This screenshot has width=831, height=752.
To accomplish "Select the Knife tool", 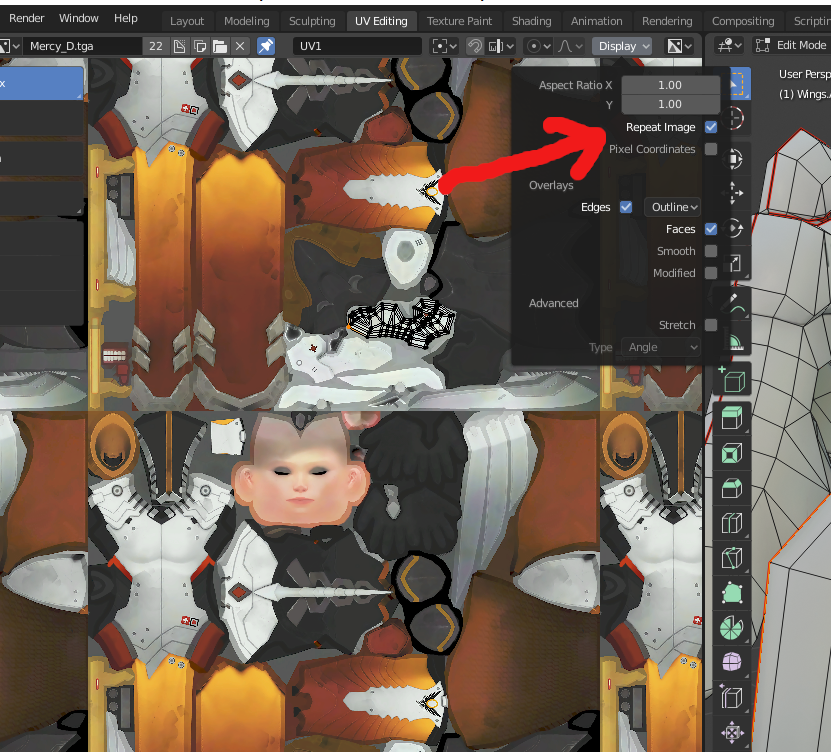I will tap(732, 558).
